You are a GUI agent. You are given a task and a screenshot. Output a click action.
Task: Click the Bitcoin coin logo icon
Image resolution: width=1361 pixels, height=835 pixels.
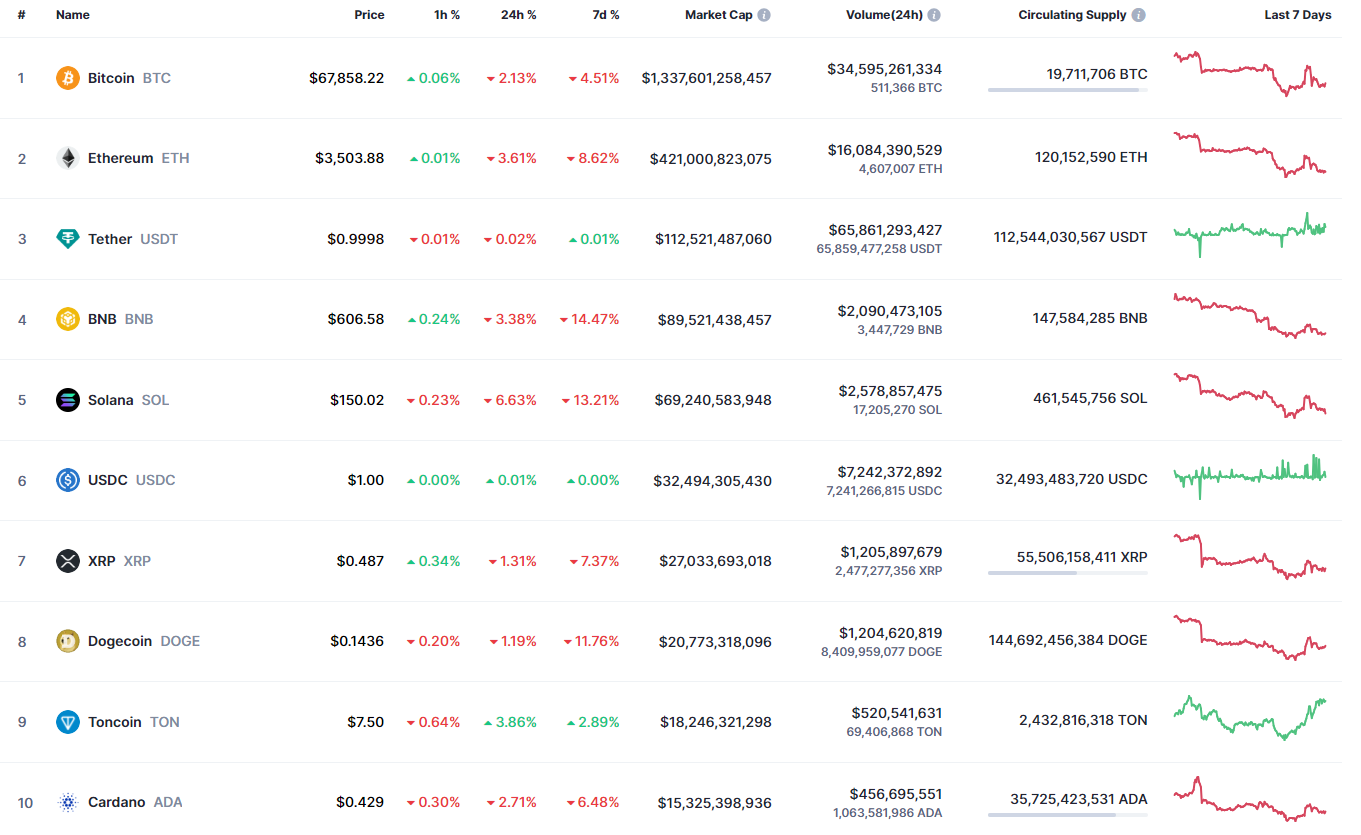coord(68,78)
